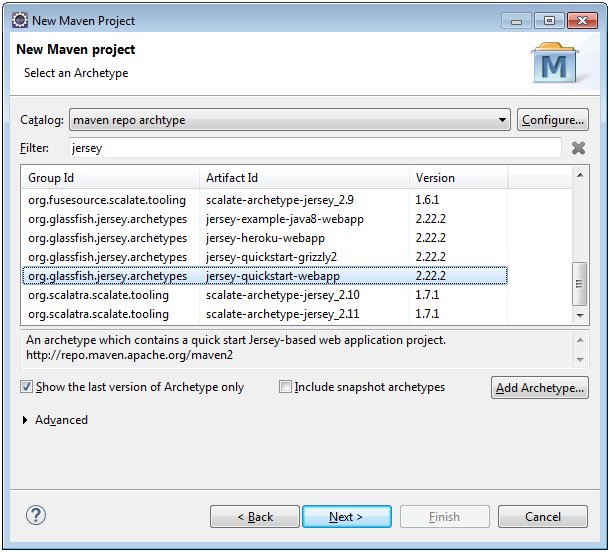Clear the filter with the X icon
The width and height of the screenshot is (610, 552).
pyautogui.click(x=578, y=148)
